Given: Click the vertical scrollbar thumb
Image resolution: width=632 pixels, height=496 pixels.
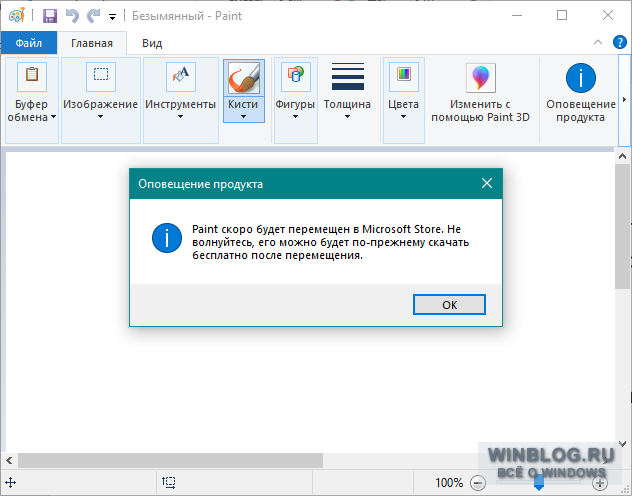Looking at the screenshot, I should [622, 226].
